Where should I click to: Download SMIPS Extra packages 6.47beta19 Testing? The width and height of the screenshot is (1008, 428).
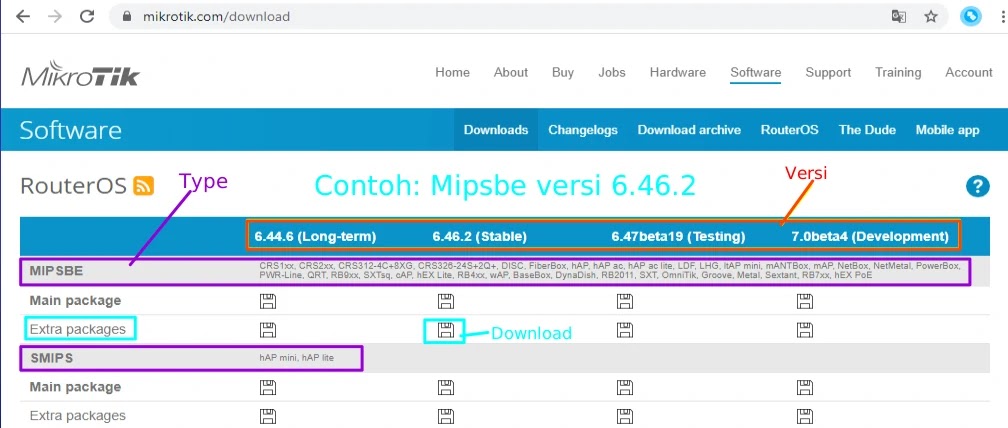(x=624, y=416)
